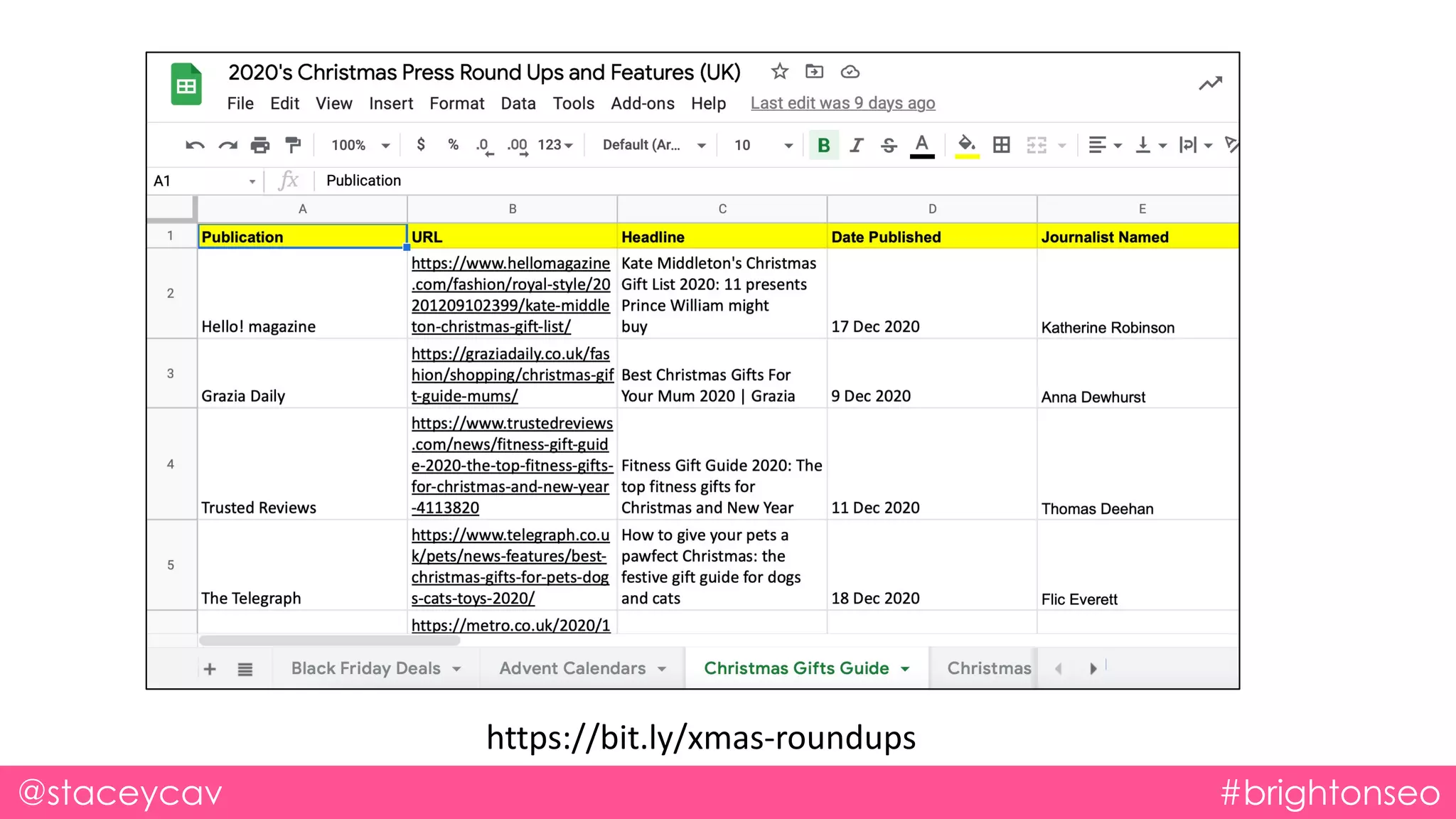Click the spreadsheet title text
The width and height of the screenshot is (1456, 819).
[x=484, y=73]
